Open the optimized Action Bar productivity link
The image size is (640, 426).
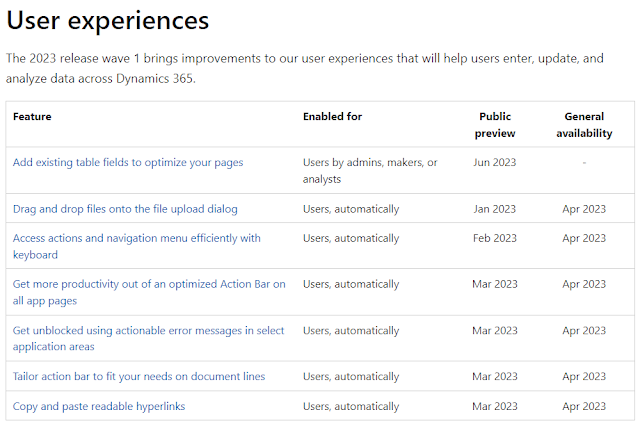click(149, 284)
